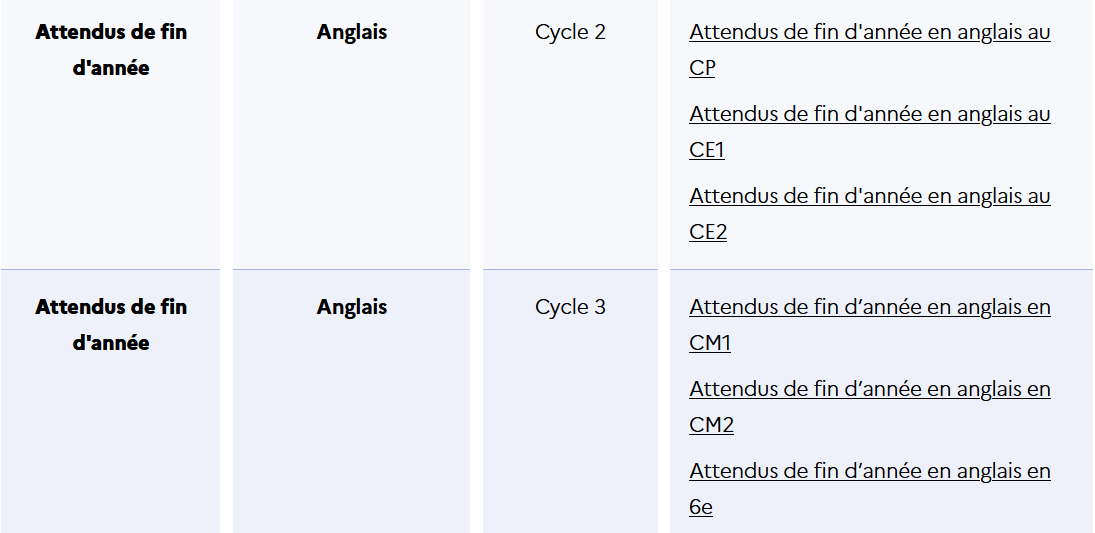Viewport: 1095px width, 533px height.
Task: Go to the CM2 English expectations link
Action: (x=869, y=389)
